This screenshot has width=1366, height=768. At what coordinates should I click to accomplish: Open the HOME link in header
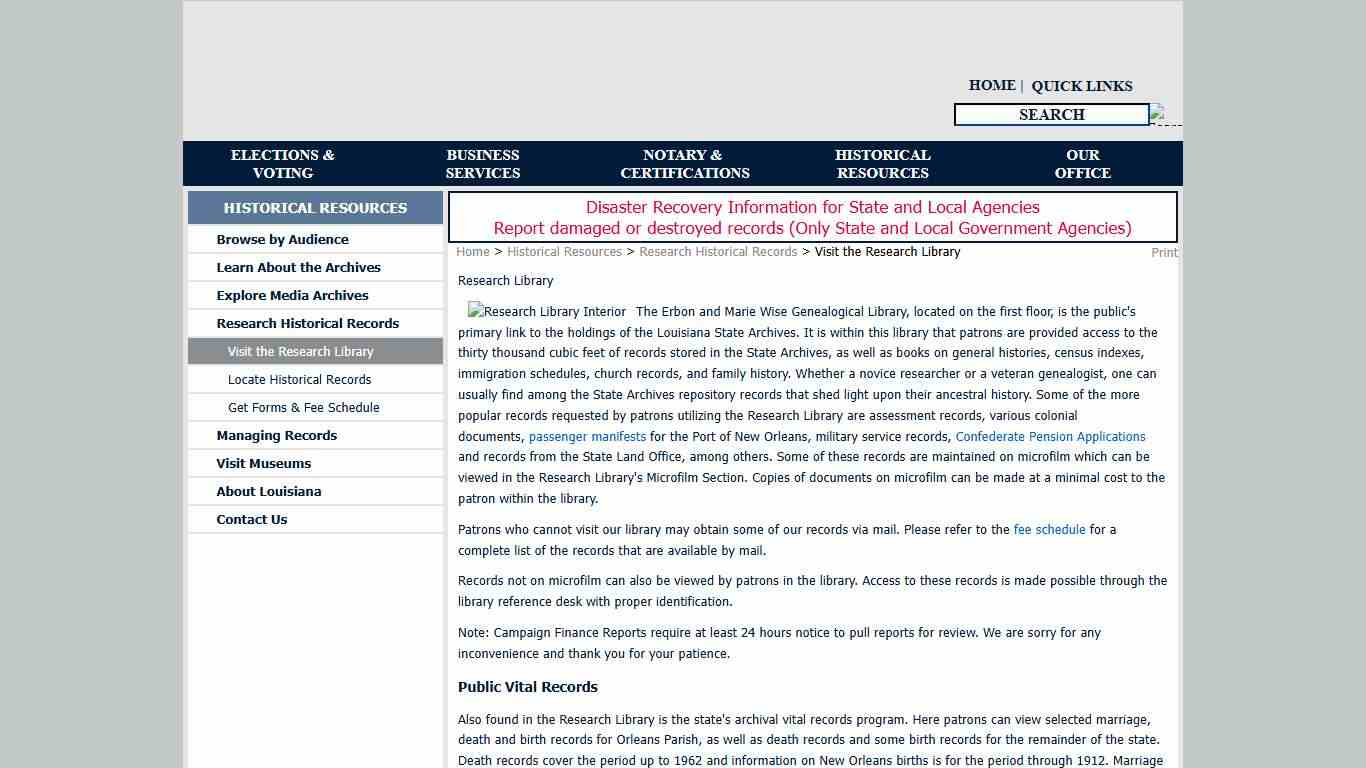click(x=991, y=86)
